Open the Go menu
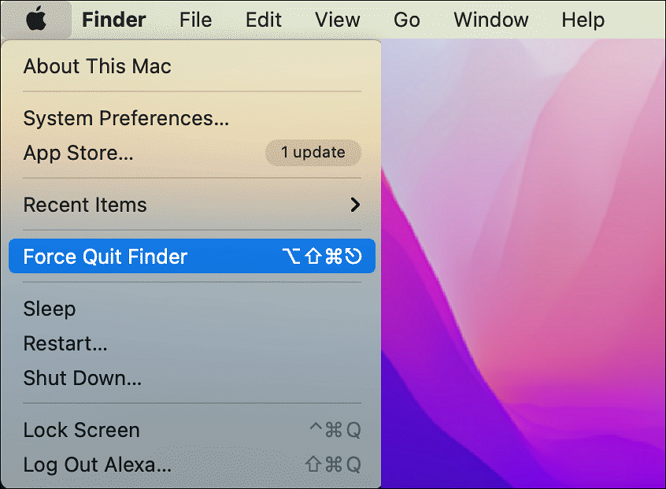This screenshot has width=666, height=489. [x=406, y=20]
